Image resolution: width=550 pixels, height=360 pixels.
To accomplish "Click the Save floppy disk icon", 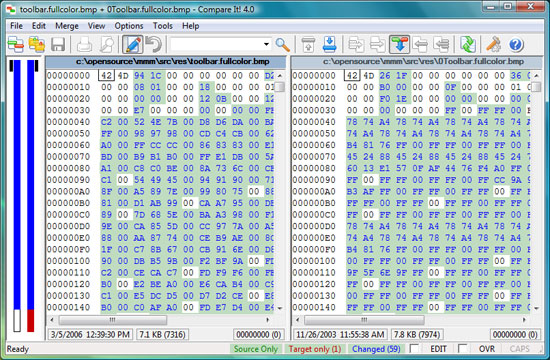I will pyautogui.click(x=58, y=45).
